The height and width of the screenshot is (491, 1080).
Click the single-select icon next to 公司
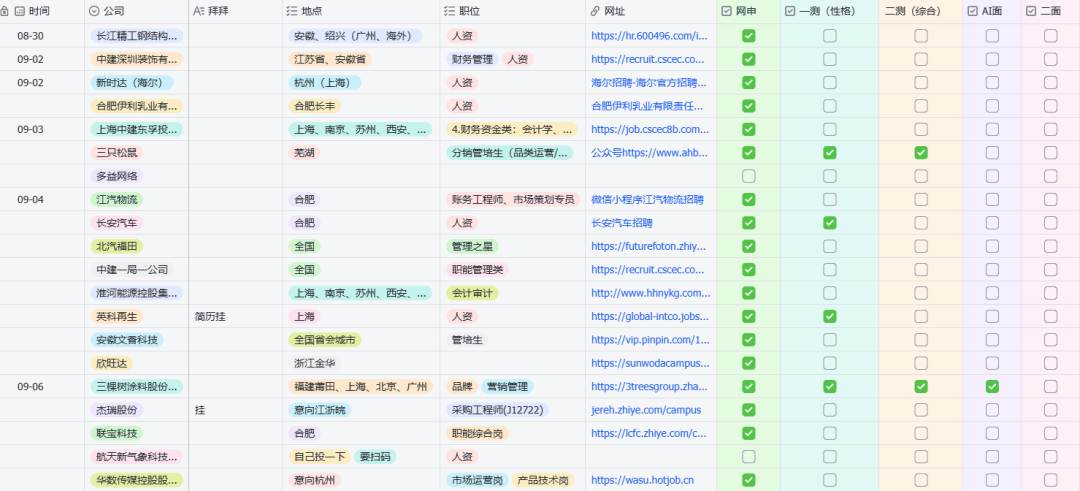[94, 12]
